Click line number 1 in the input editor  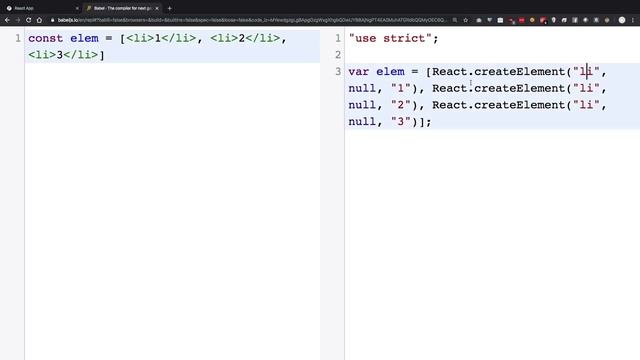[18, 38]
